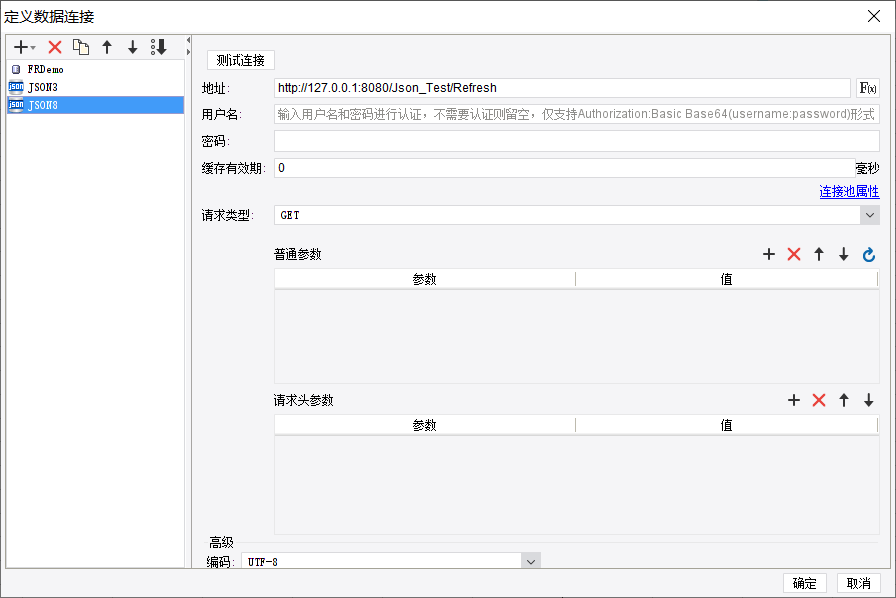Focus the 用户名 input field
This screenshot has width=896, height=598.
(577, 114)
